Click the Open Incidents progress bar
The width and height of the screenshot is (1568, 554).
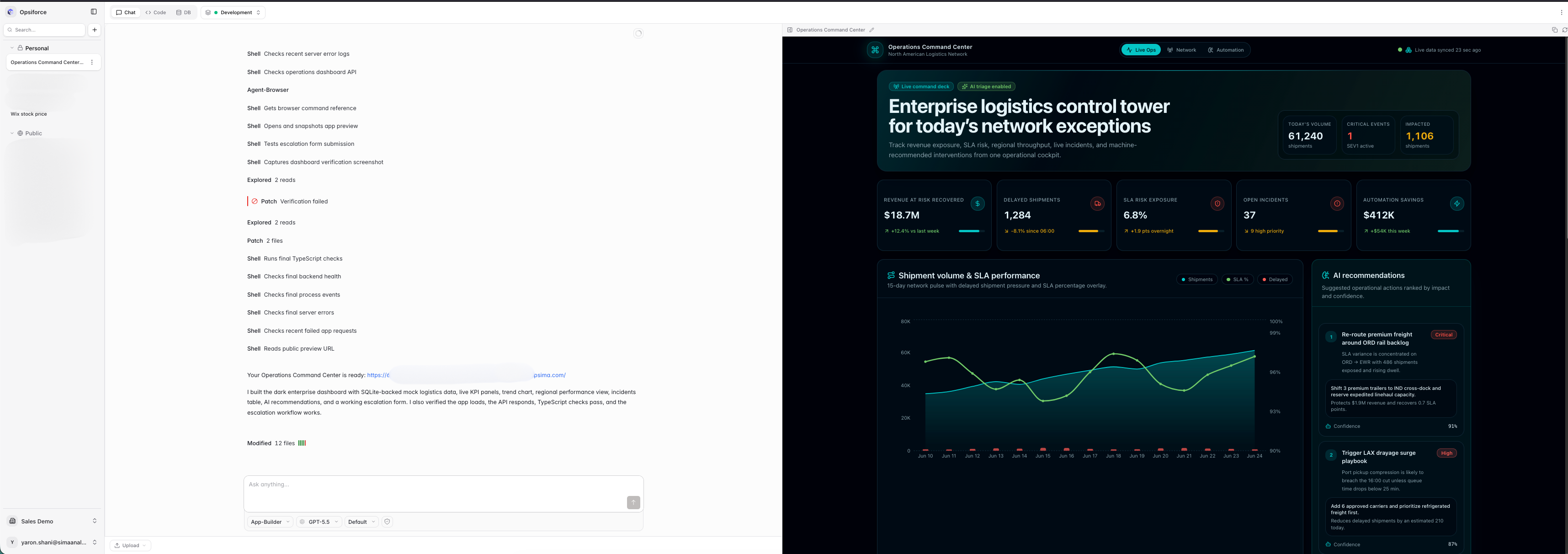pyautogui.click(x=1331, y=231)
